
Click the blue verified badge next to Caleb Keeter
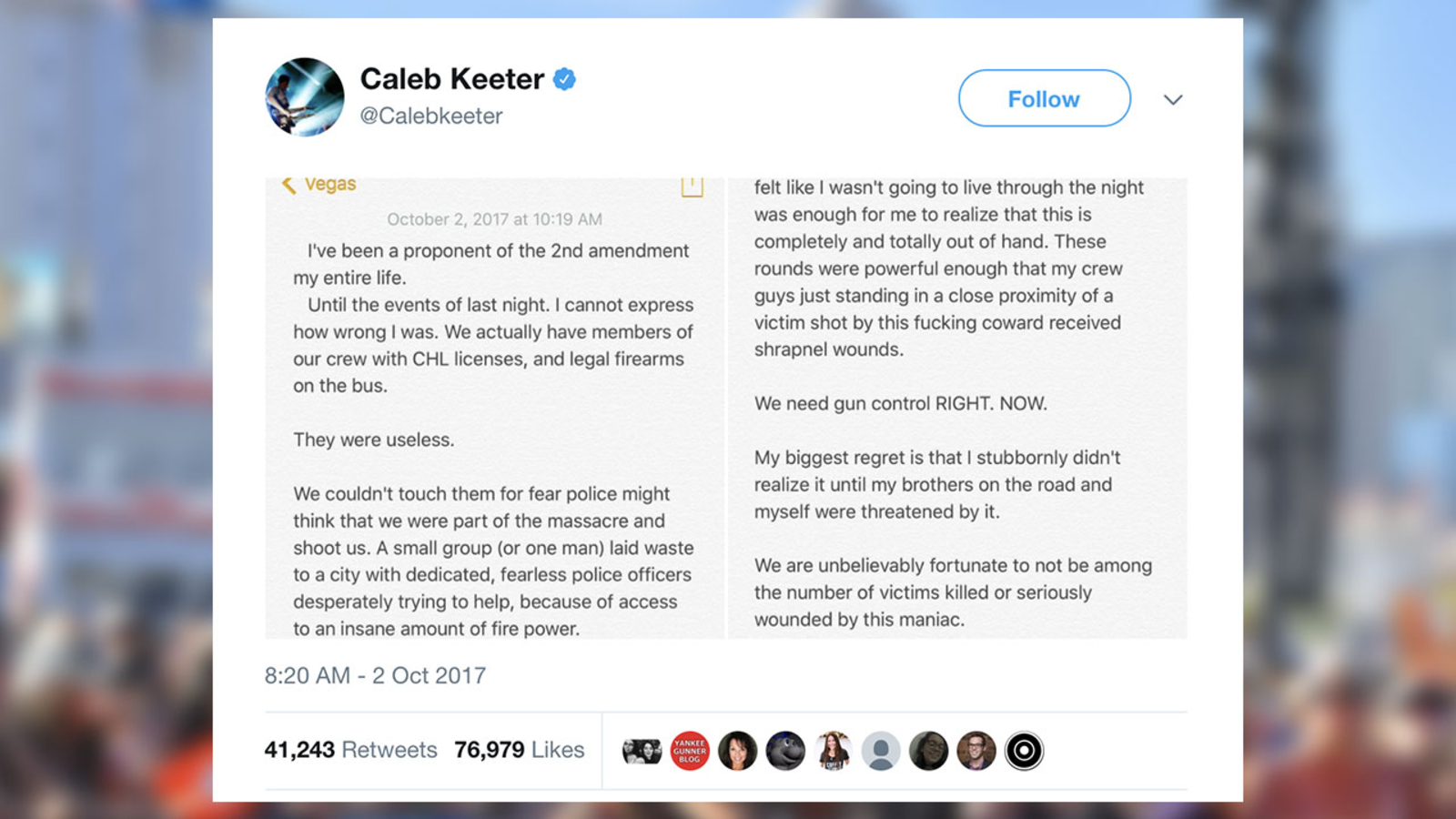(x=562, y=79)
